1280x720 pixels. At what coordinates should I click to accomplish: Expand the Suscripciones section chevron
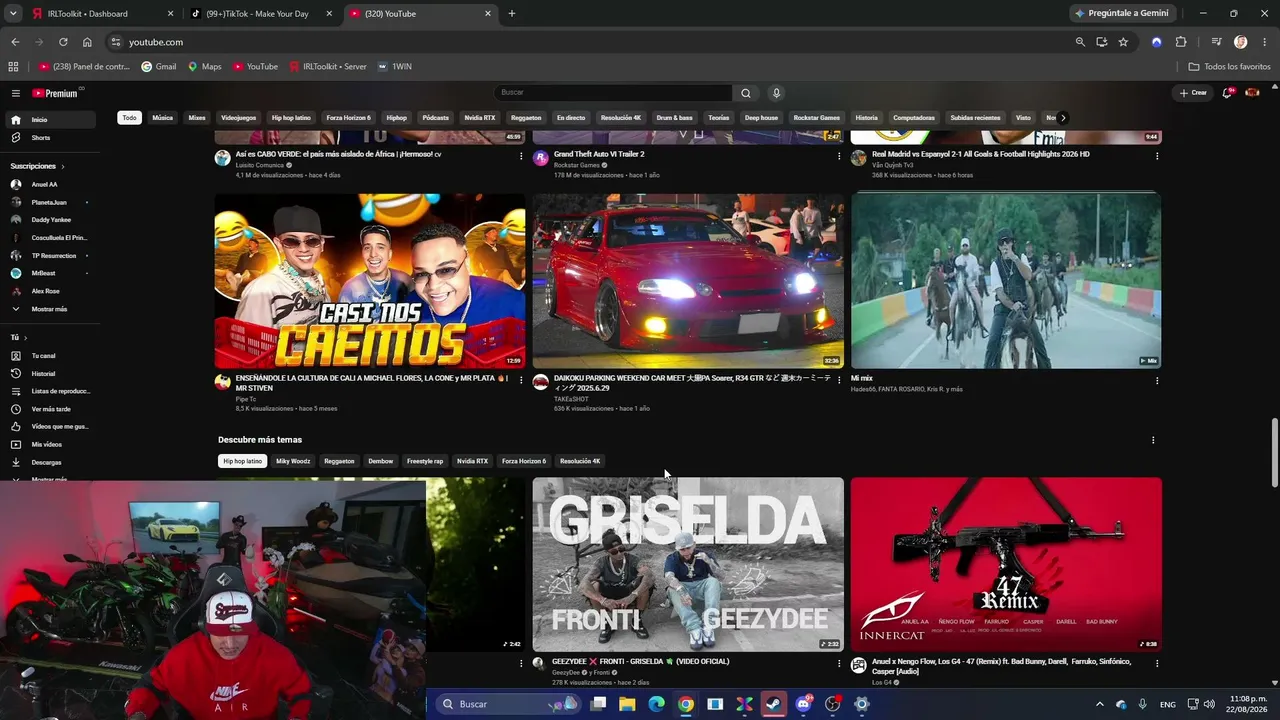[63, 166]
